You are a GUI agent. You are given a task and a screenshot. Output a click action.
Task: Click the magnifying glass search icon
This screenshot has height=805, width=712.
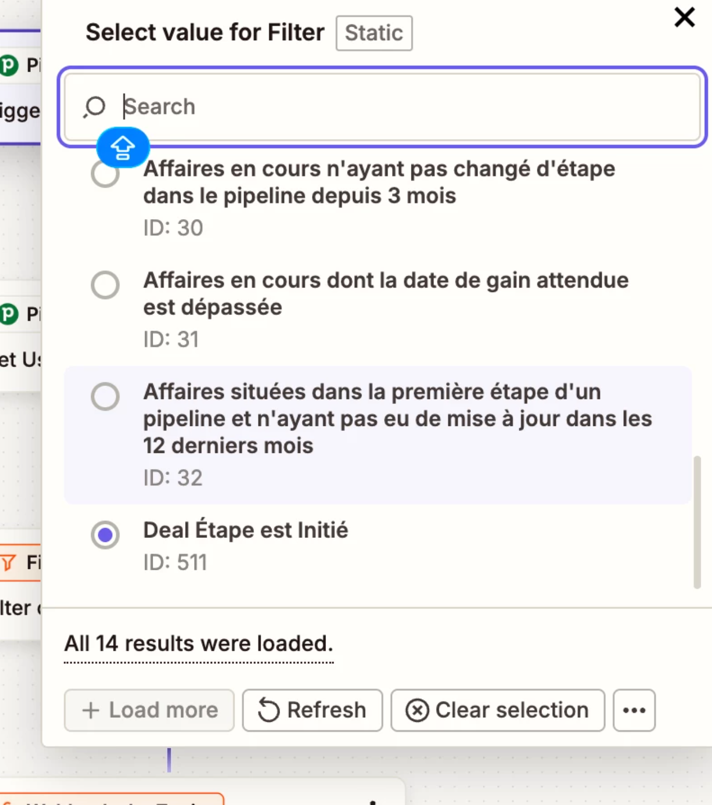[x=95, y=107]
